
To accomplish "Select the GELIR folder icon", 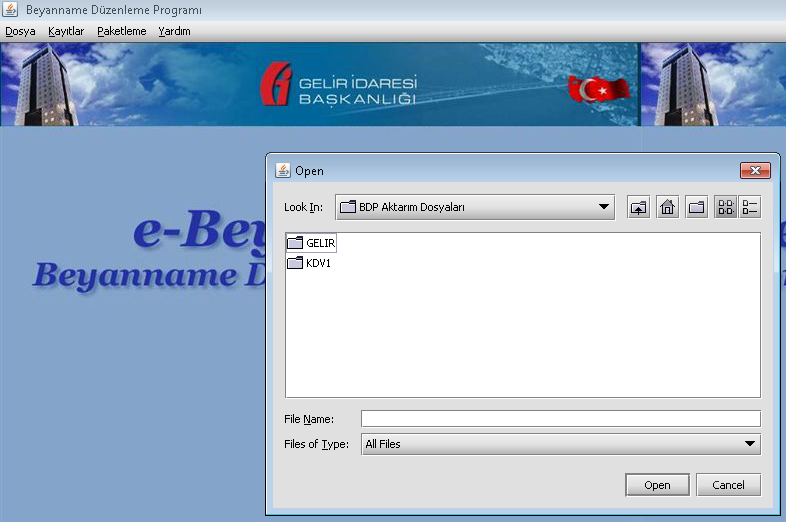I will 295,243.
